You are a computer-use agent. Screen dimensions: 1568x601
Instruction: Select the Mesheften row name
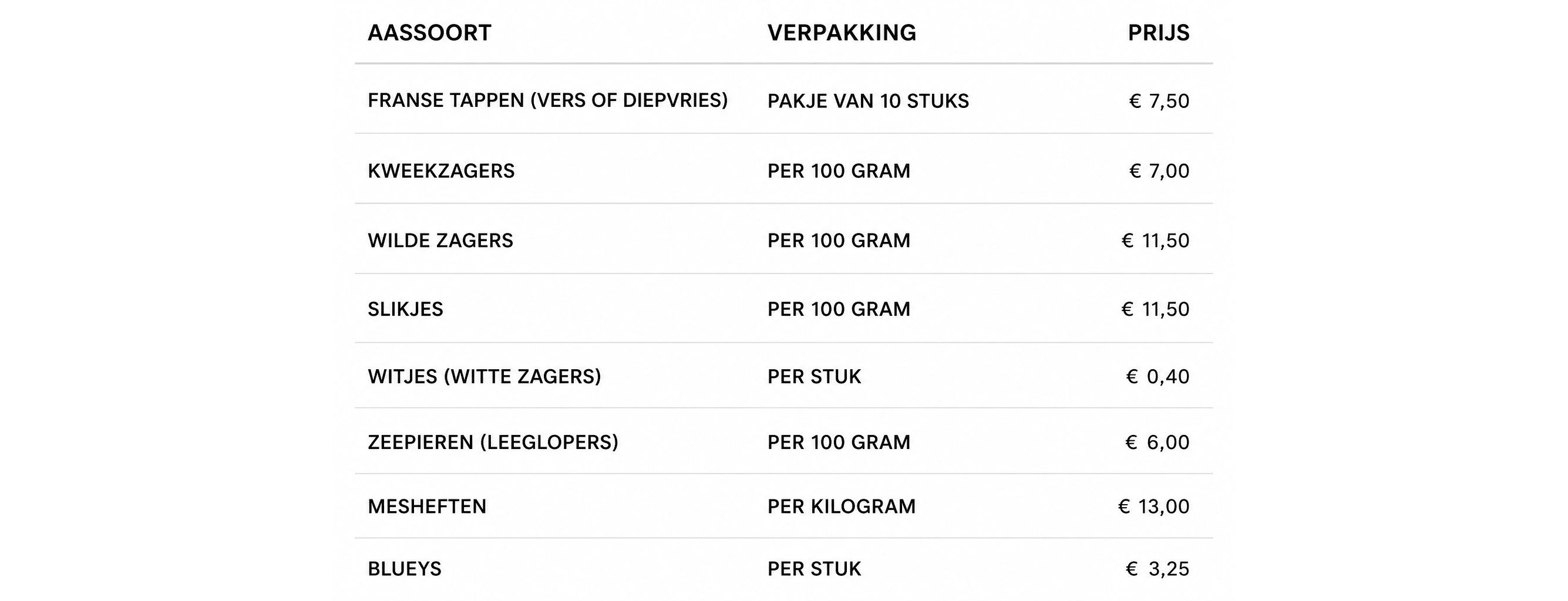tap(428, 507)
